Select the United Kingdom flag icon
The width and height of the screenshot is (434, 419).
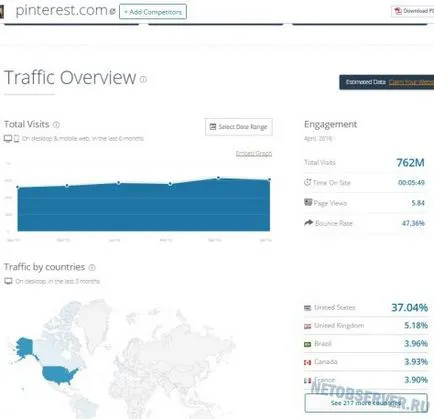point(307,326)
